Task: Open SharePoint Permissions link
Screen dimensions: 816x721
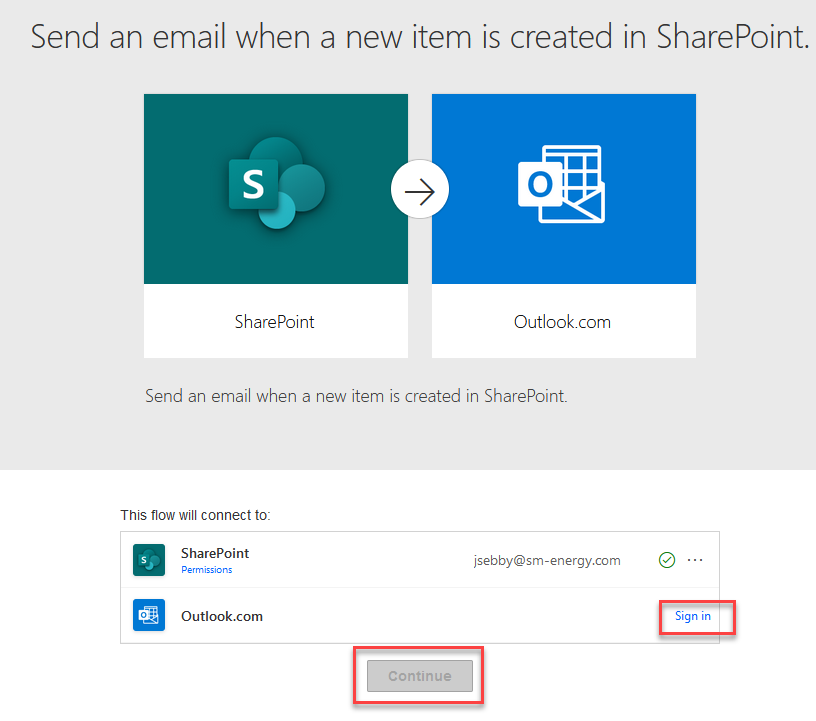Action: pyautogui.click(x=207, y=570)
